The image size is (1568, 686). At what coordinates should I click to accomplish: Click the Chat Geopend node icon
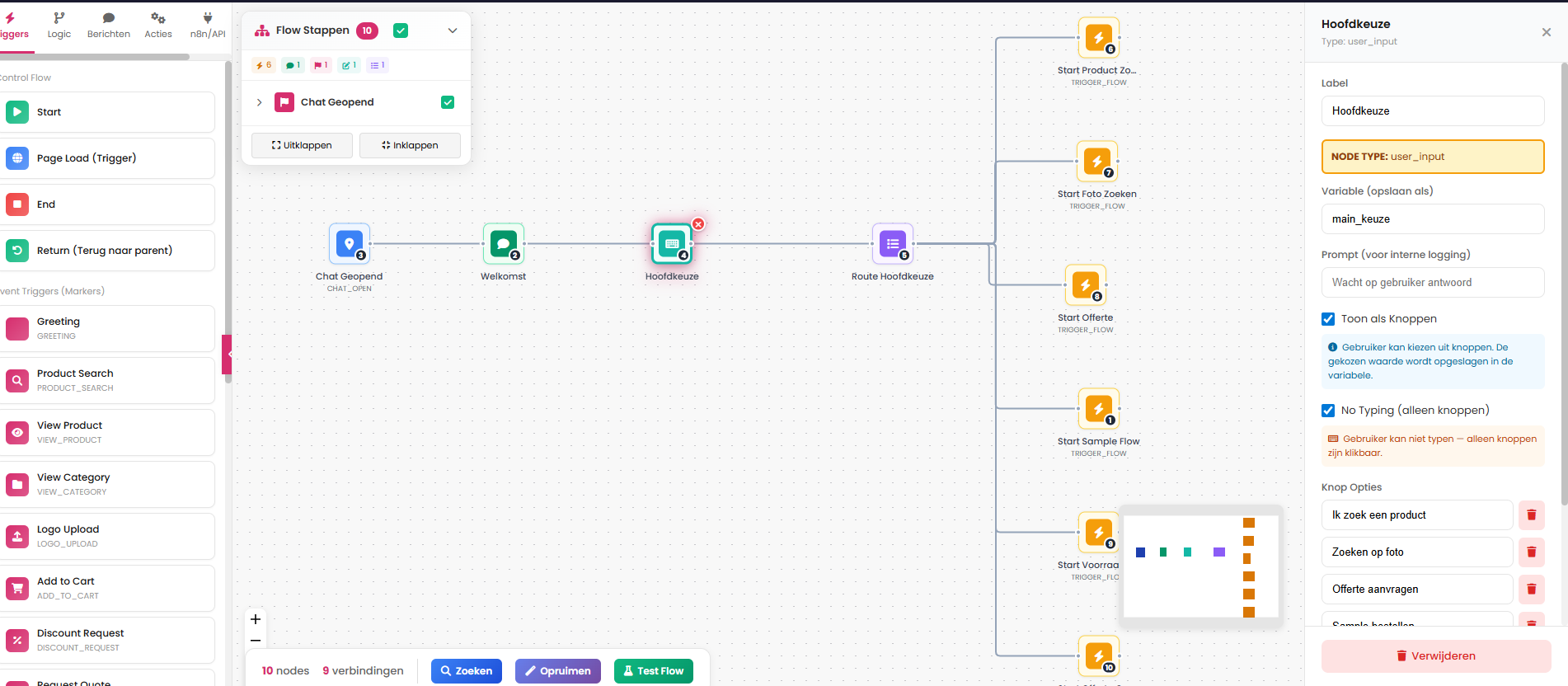pyautogui.click(x=350, y=244)
